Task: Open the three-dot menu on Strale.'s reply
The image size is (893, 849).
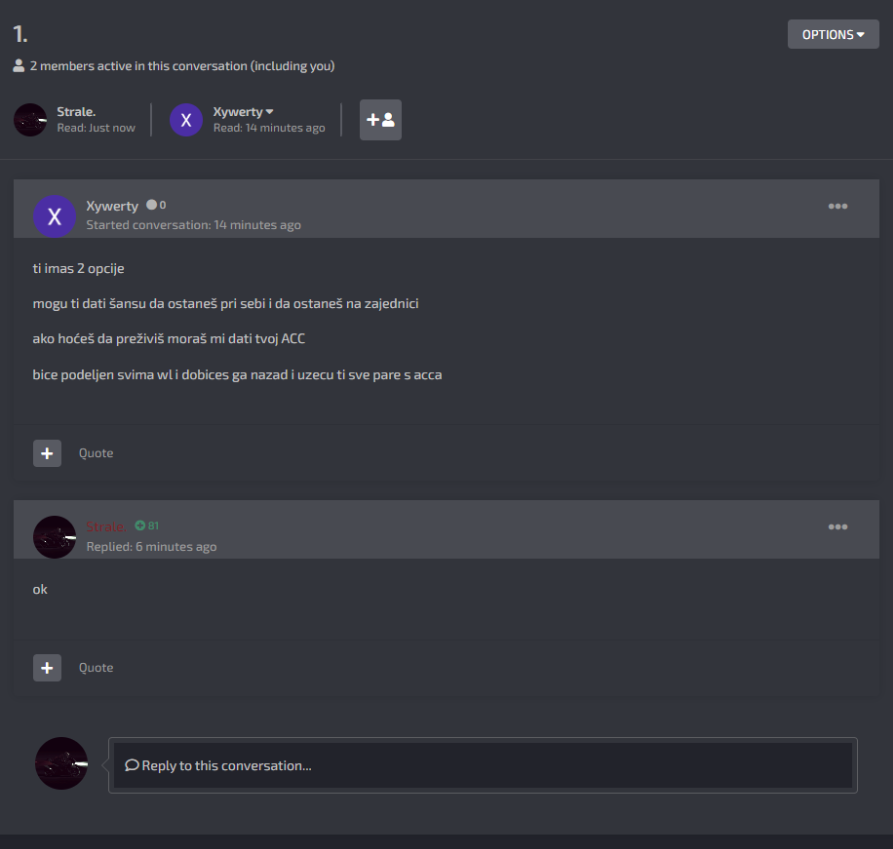Action: point(837,527)
